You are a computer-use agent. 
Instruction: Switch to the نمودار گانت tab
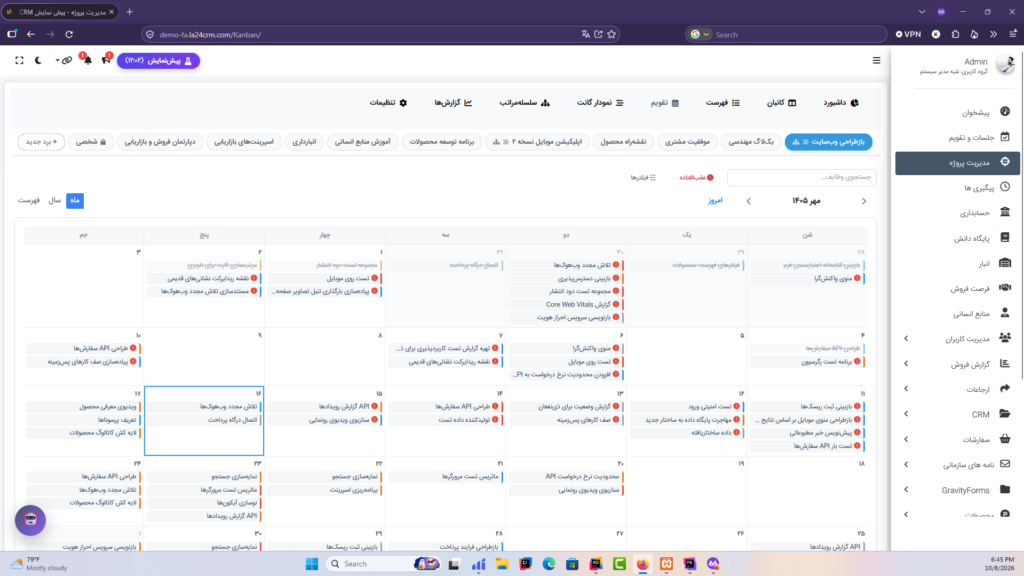coord(600,103)
